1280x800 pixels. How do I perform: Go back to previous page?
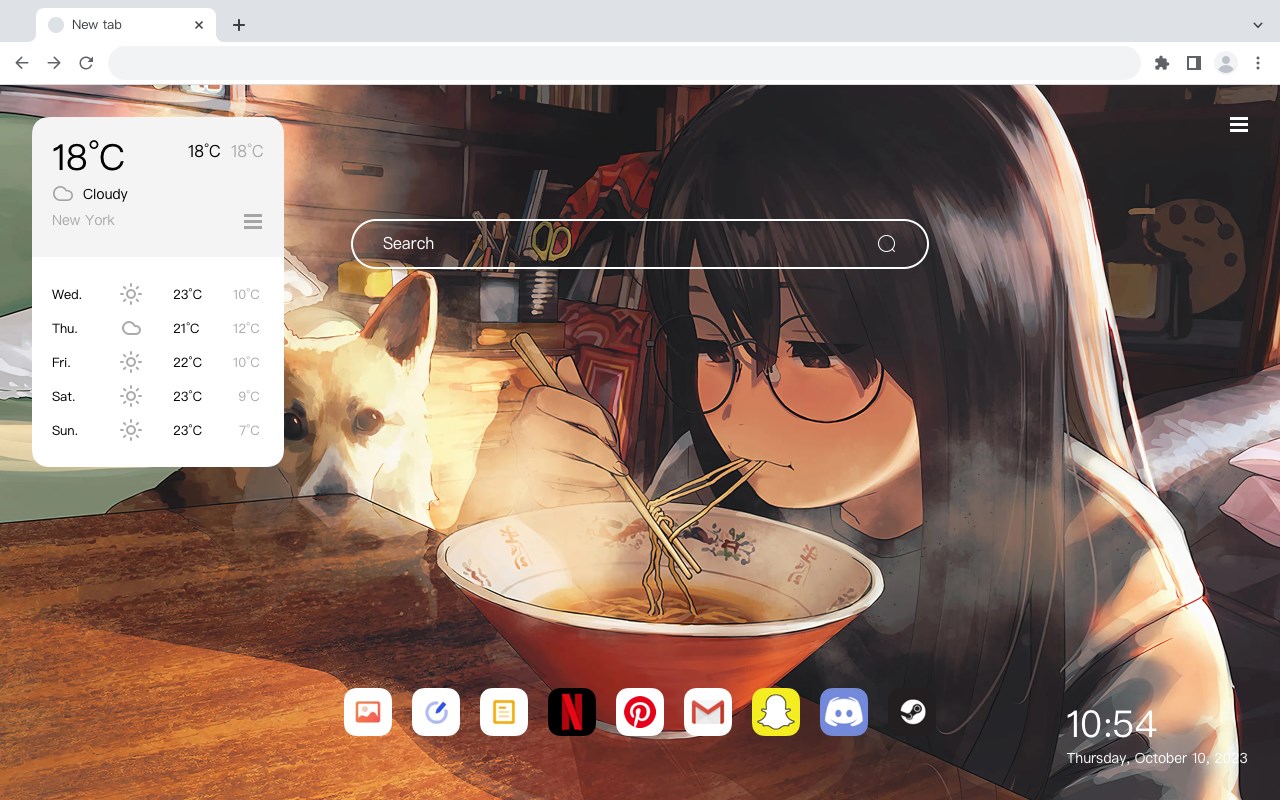[x=22, y=63]
